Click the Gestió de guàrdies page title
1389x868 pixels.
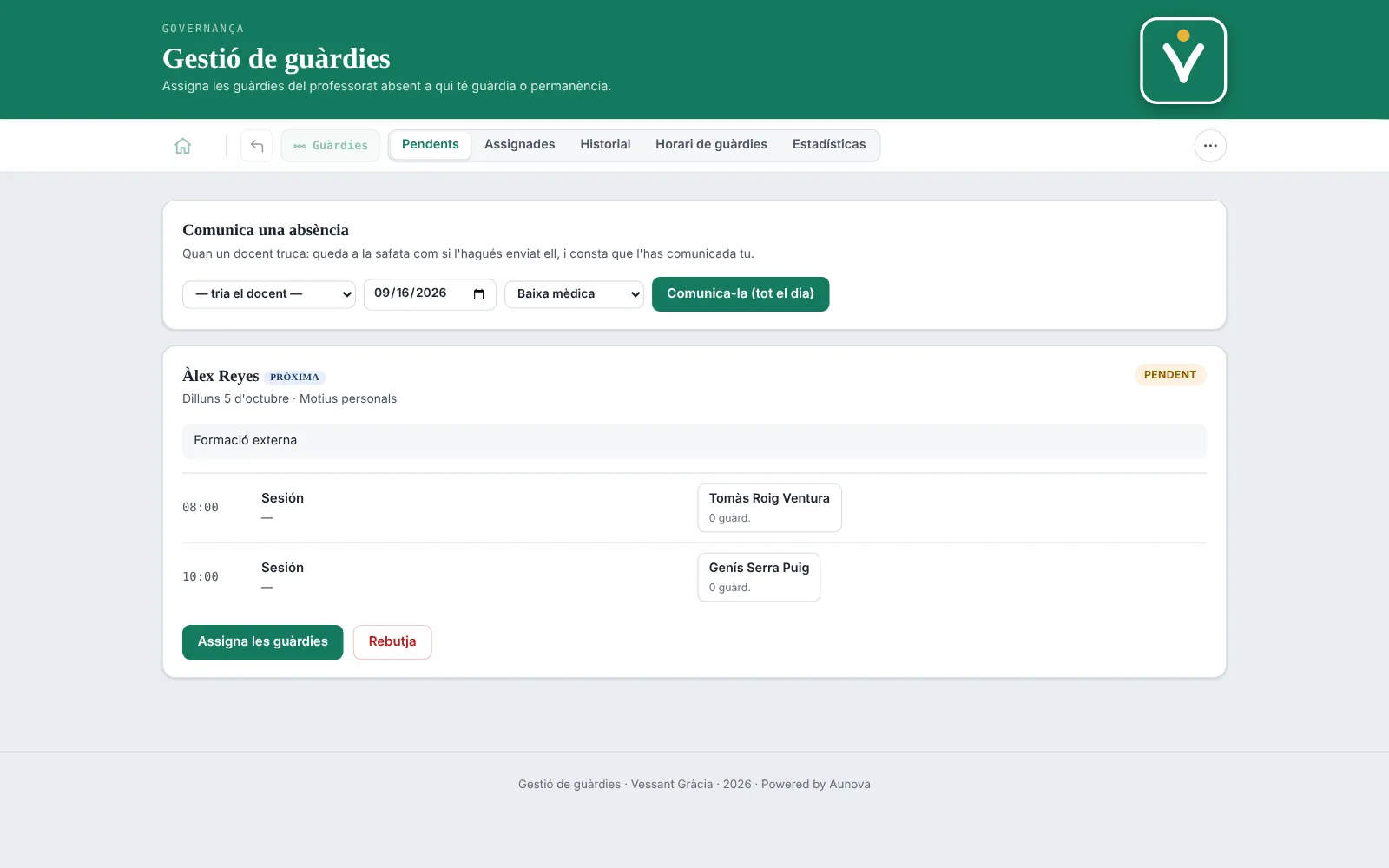276,58
